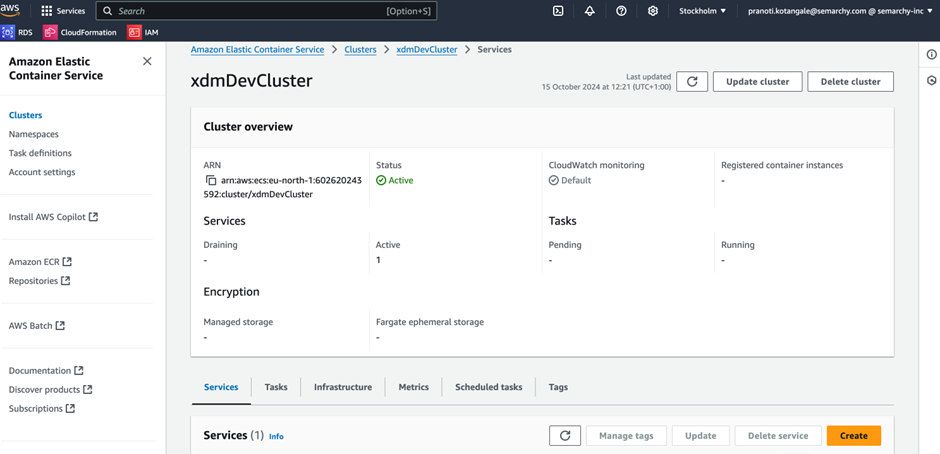Click the Fargate ephemeral storage label
Image resolution: width=940 pixels, height=454 pixels.
[x=430, y=322]
